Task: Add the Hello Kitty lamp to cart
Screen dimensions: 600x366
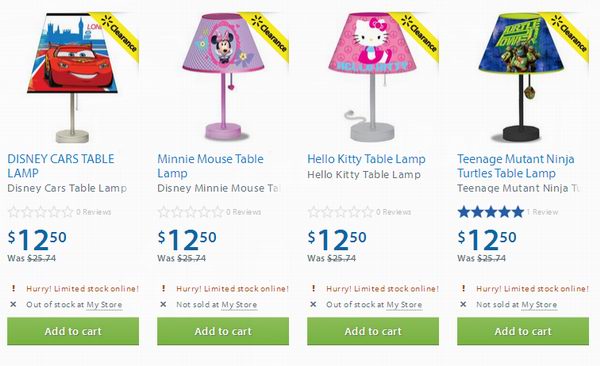Action: tap(373, 331)
